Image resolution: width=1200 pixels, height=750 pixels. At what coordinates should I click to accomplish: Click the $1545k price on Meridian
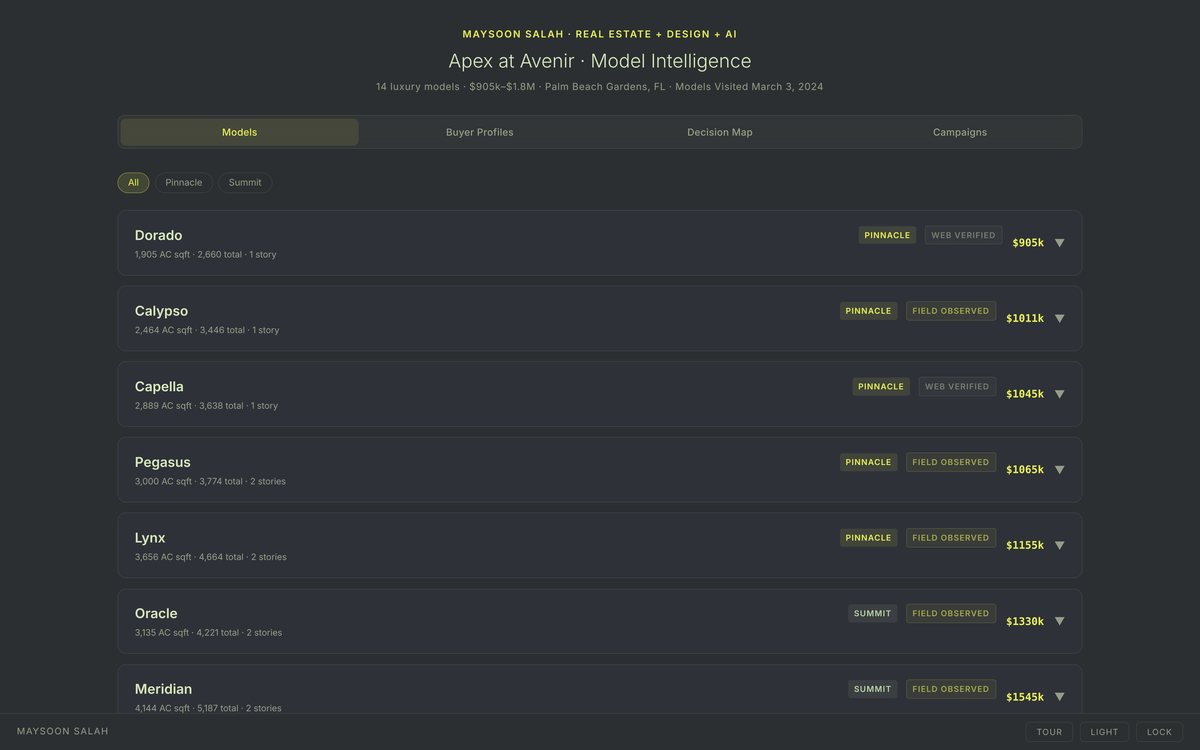(x=1025, y=697)
